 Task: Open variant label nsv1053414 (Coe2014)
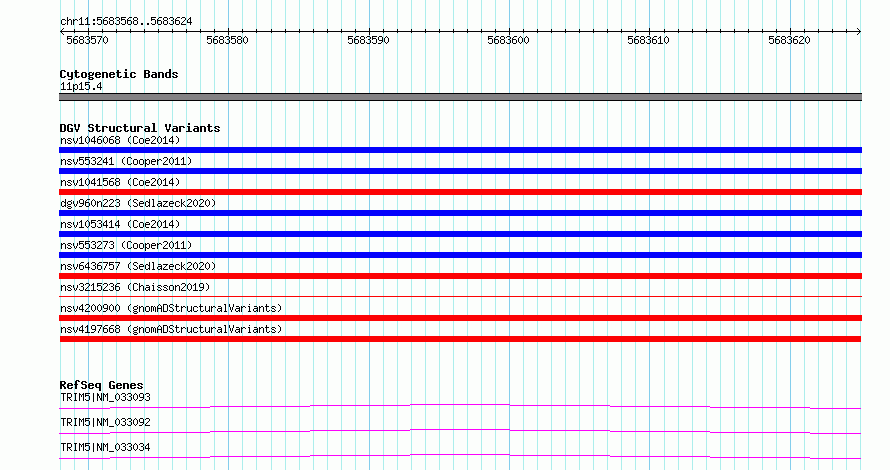point(120,224)
